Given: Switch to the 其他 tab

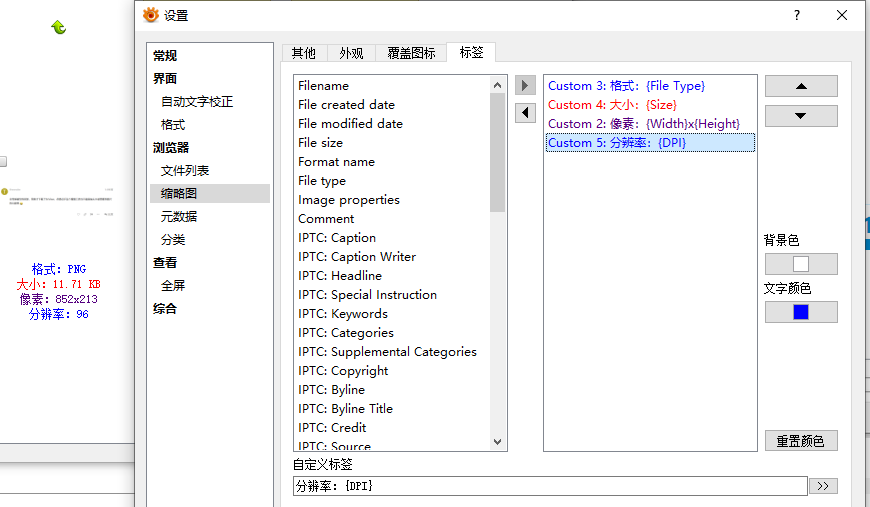Looking at the screenshot, I should tap(303, 53).
